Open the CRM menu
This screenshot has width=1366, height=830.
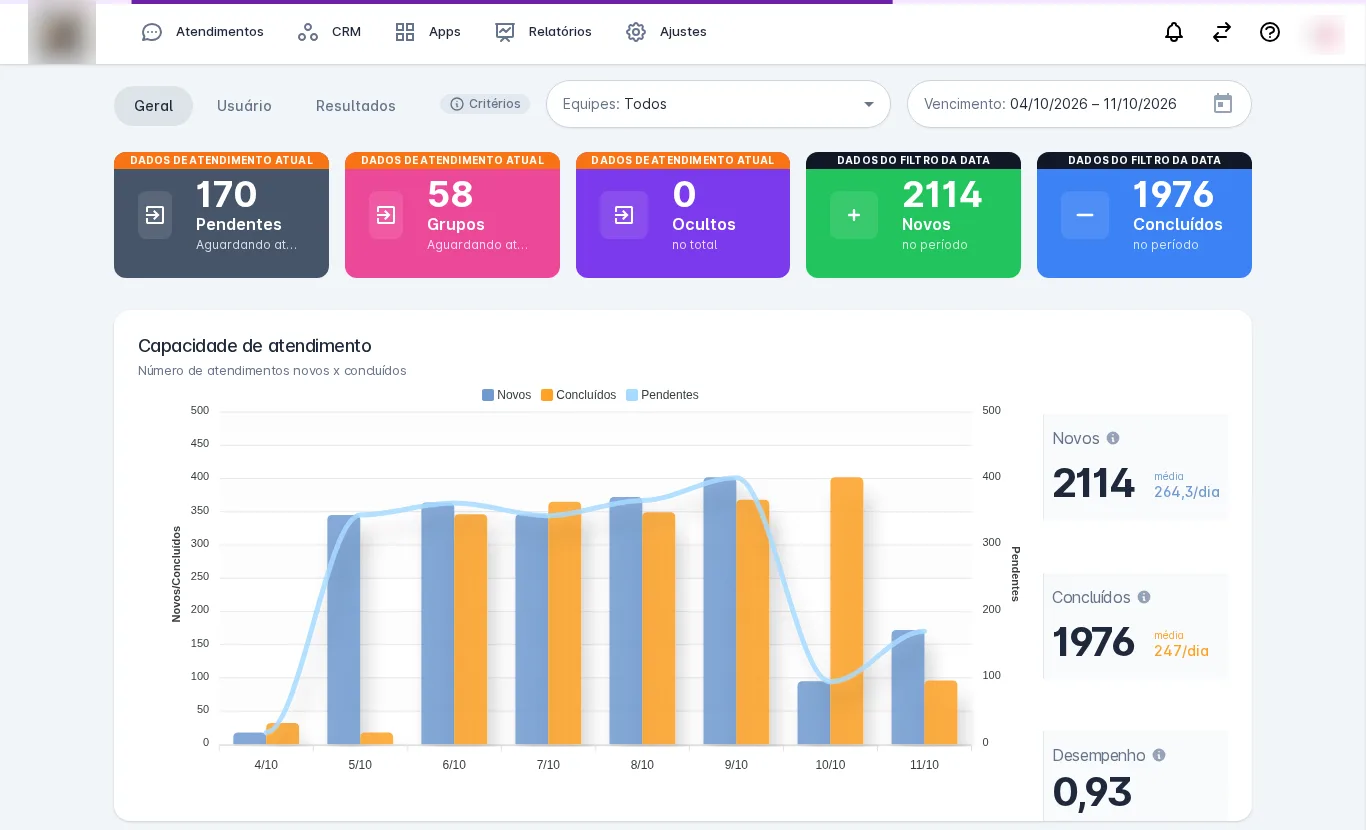(x=329, y=32)
